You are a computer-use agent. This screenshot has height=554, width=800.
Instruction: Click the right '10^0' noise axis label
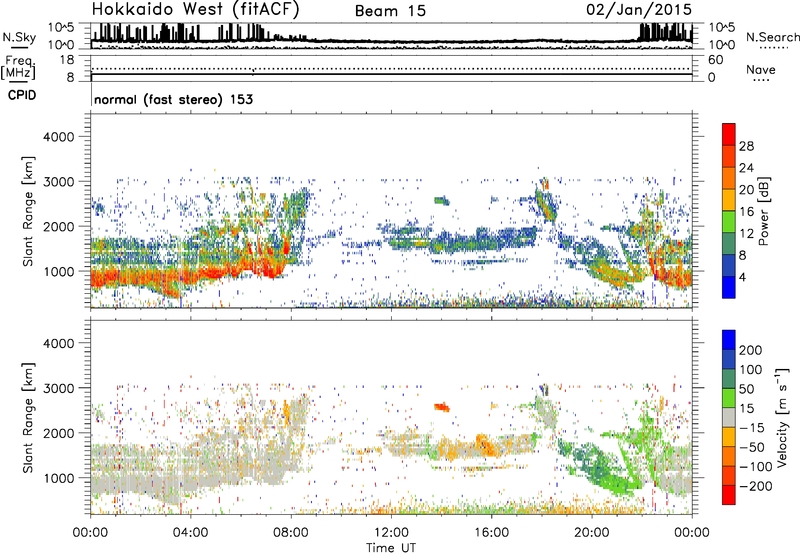pyautogui.click(x=722, y=45)
